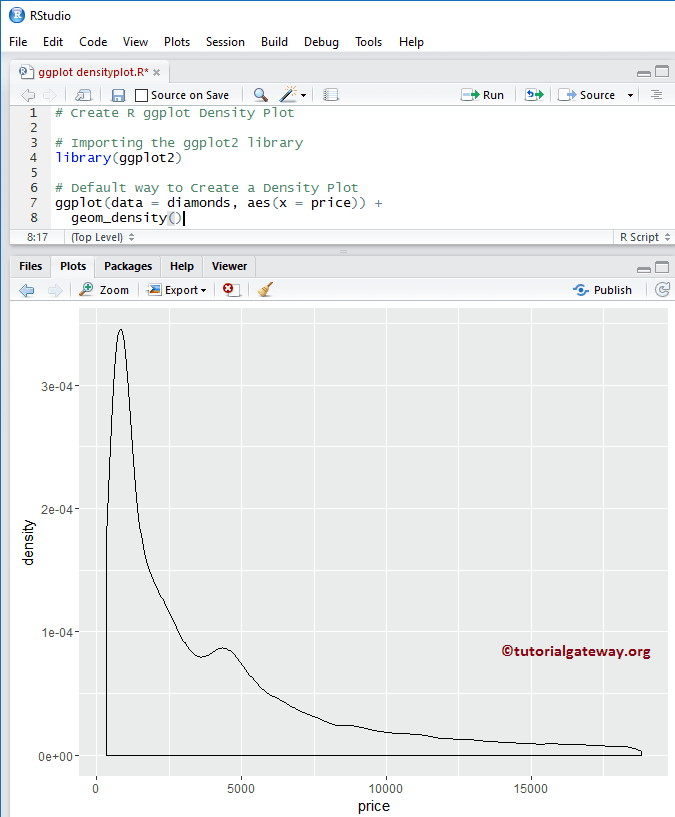Open the Plots menu
675x817 pixels.
click(177, 42)
